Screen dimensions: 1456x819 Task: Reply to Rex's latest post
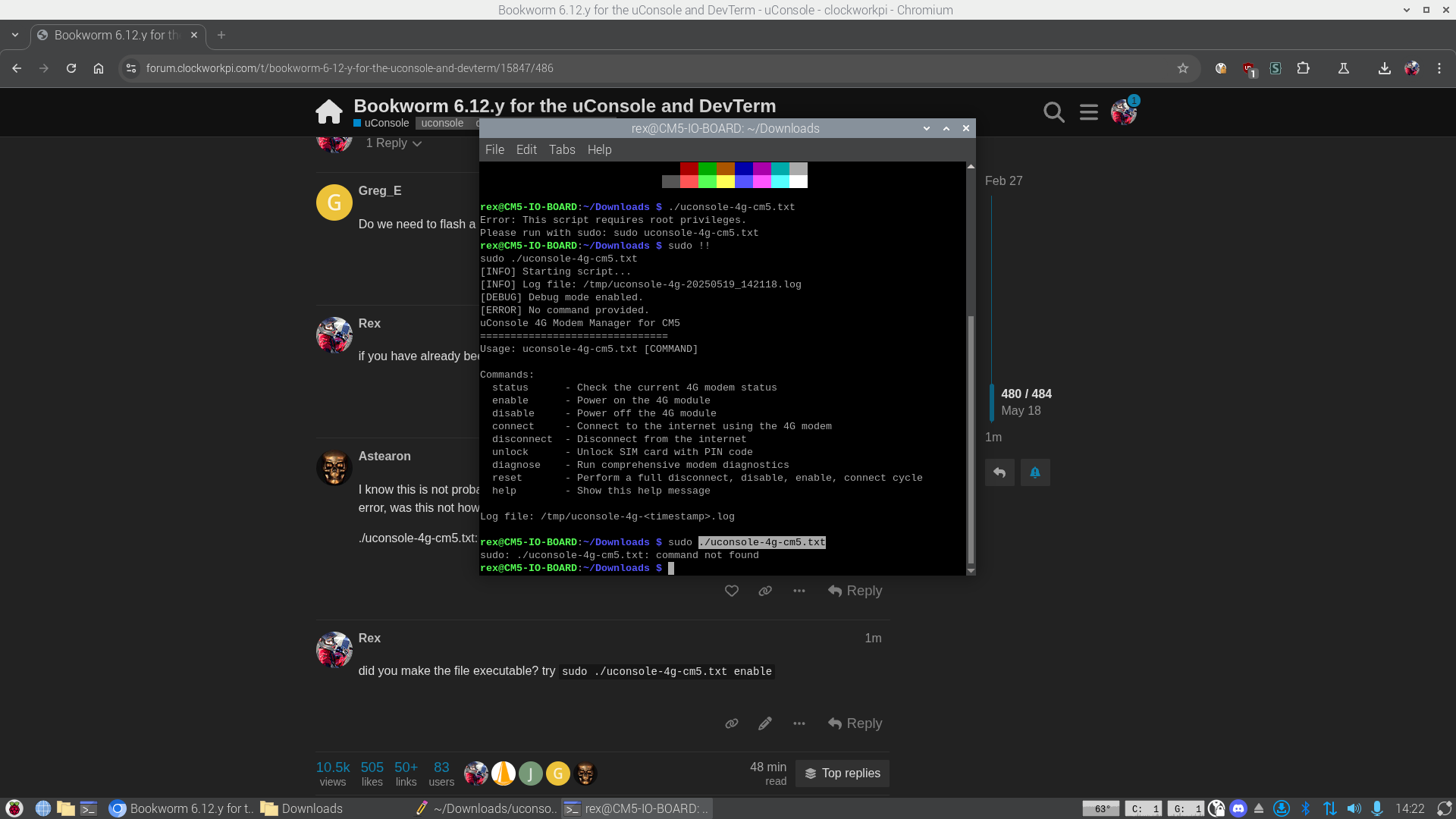(x=855, y=723)
